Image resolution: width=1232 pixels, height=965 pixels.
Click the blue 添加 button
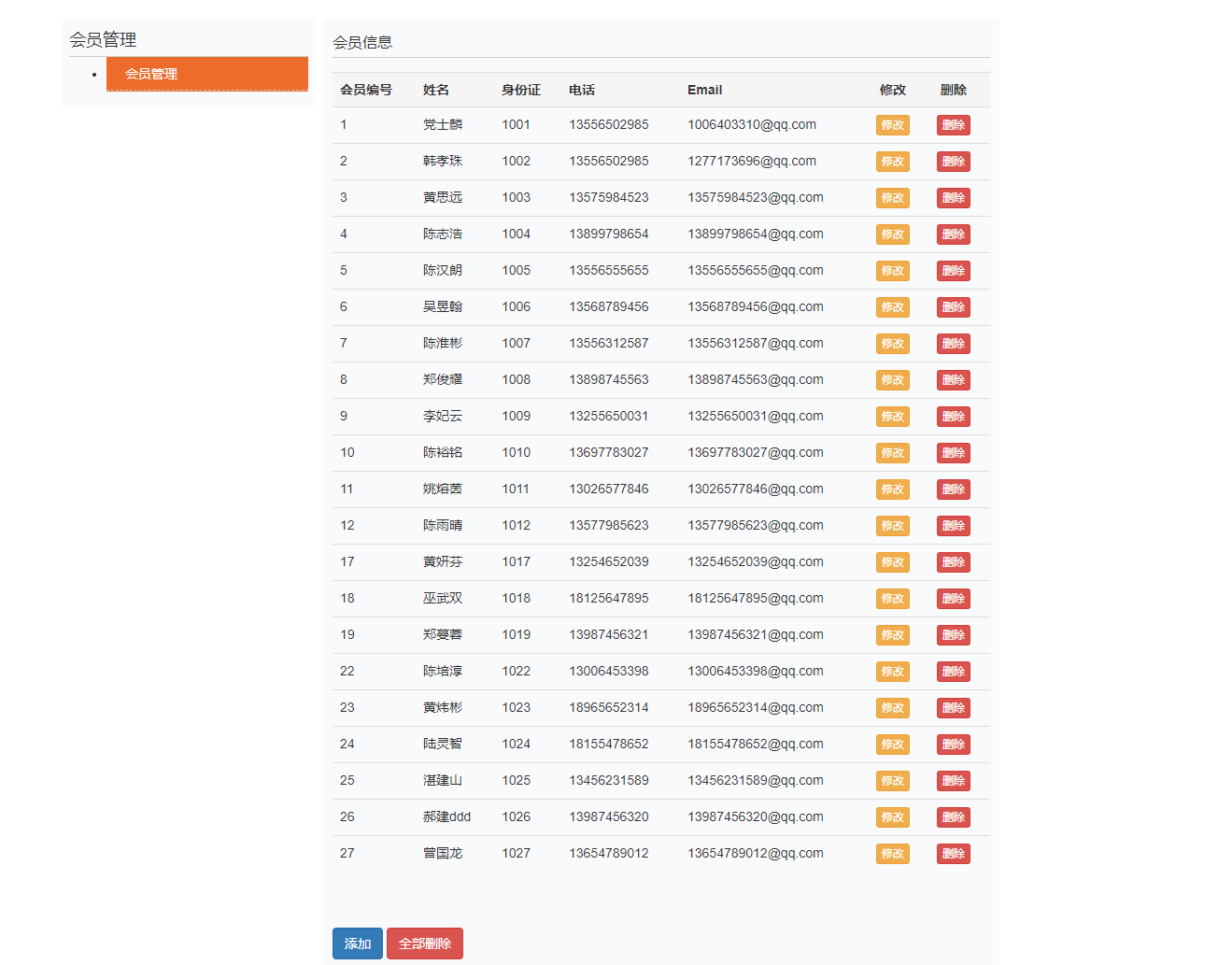click(x=357, y=944)
